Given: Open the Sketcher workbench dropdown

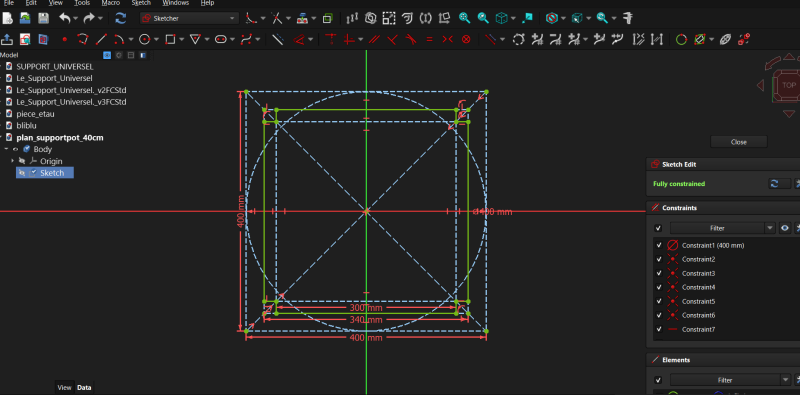Looking at the screenshot, I should (189, 18).
